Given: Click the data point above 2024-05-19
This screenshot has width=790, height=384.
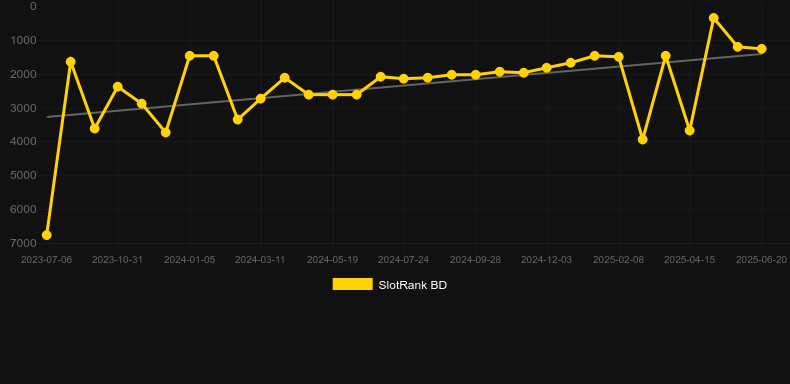Looking at the screenshot, I should pos(333,94).
